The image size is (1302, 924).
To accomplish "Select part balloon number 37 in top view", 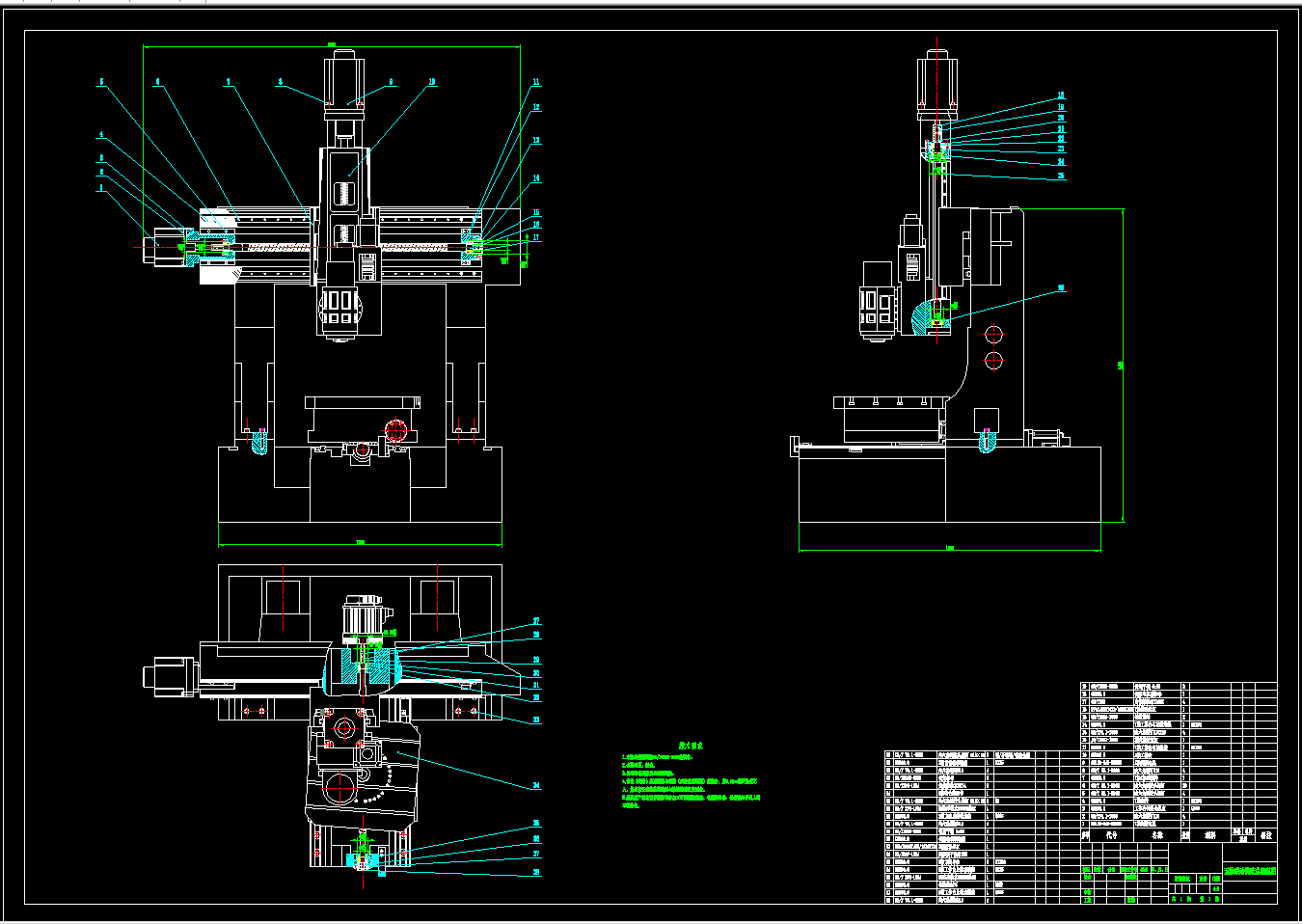I will coord(536,855).
